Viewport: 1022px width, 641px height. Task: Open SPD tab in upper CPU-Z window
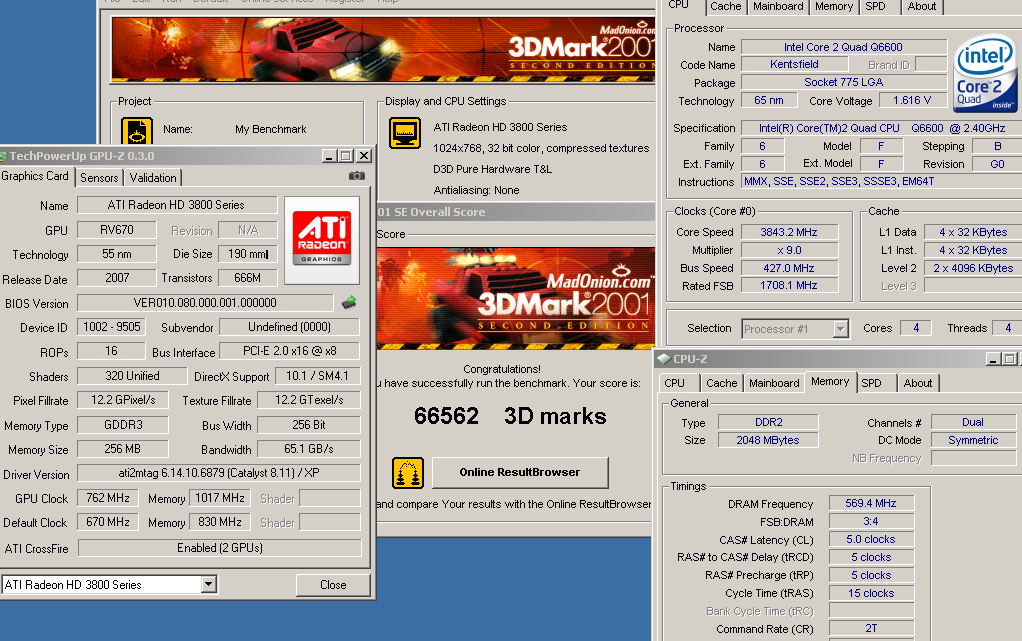[875, 7]
